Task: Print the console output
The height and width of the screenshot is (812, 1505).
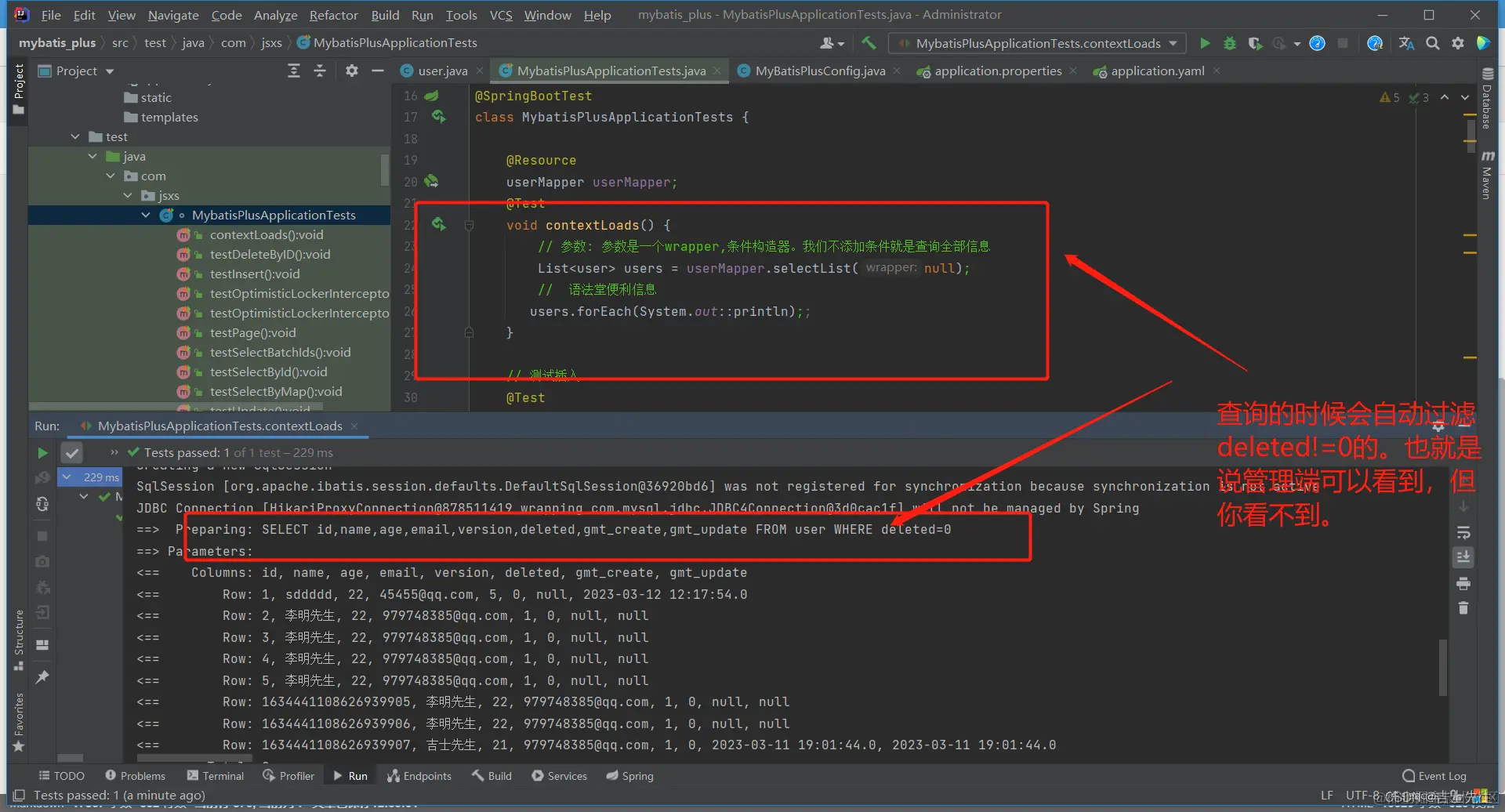Action: click(x=1463, y=584)
